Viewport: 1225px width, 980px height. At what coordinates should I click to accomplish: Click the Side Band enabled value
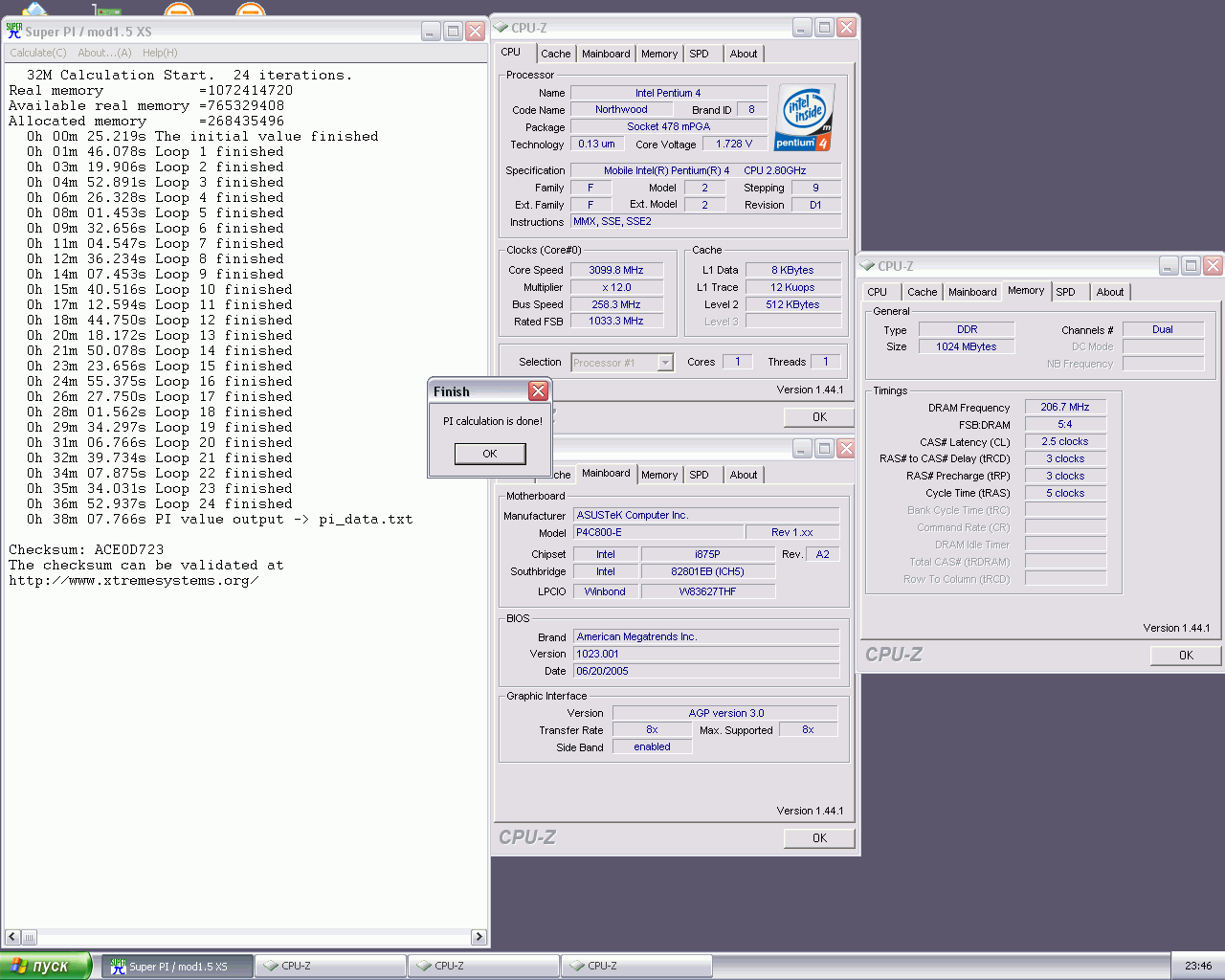click(652, 746)
